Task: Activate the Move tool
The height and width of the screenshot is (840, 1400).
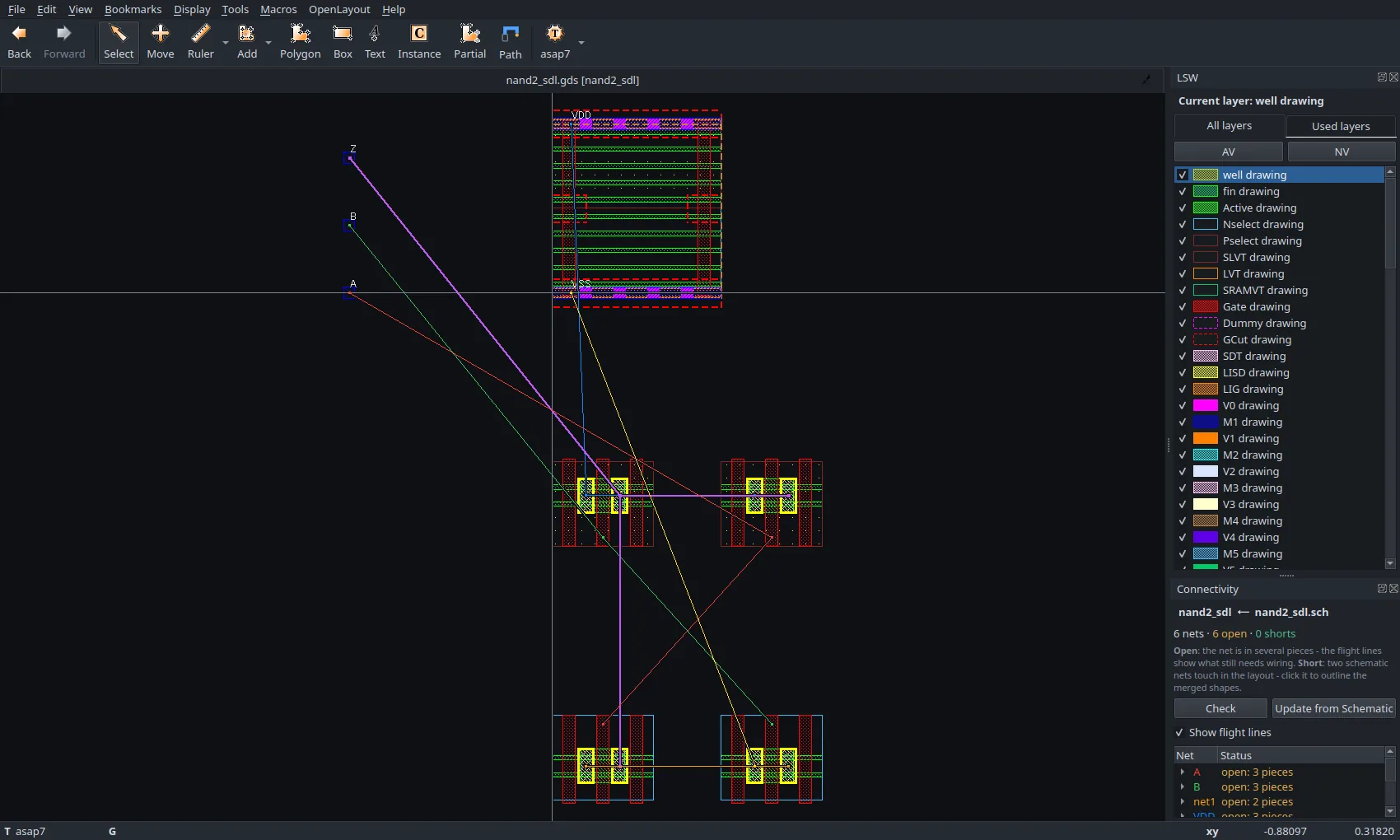Action: [161, 42]
